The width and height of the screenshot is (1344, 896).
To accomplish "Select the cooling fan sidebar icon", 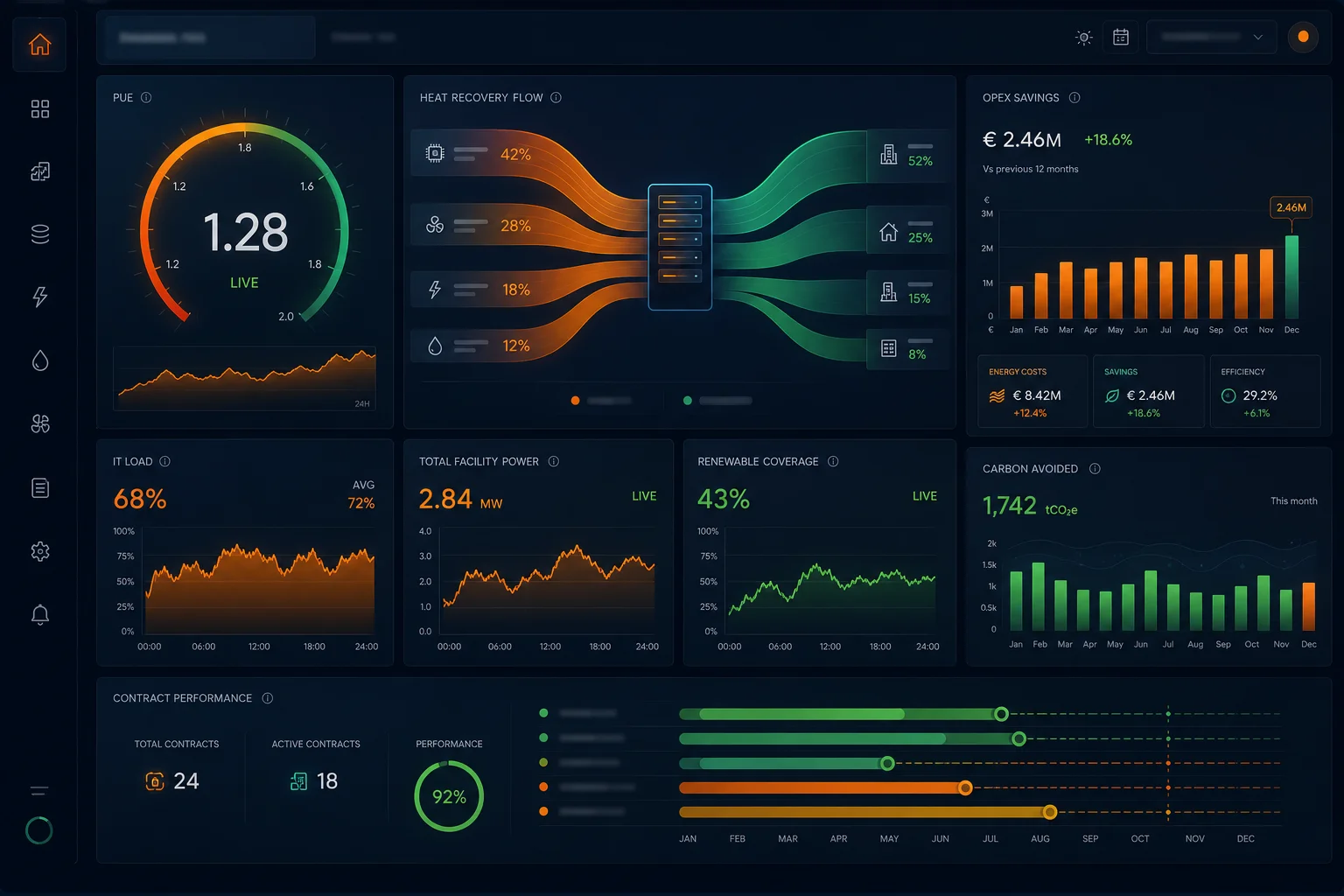I will coord(40,424).
